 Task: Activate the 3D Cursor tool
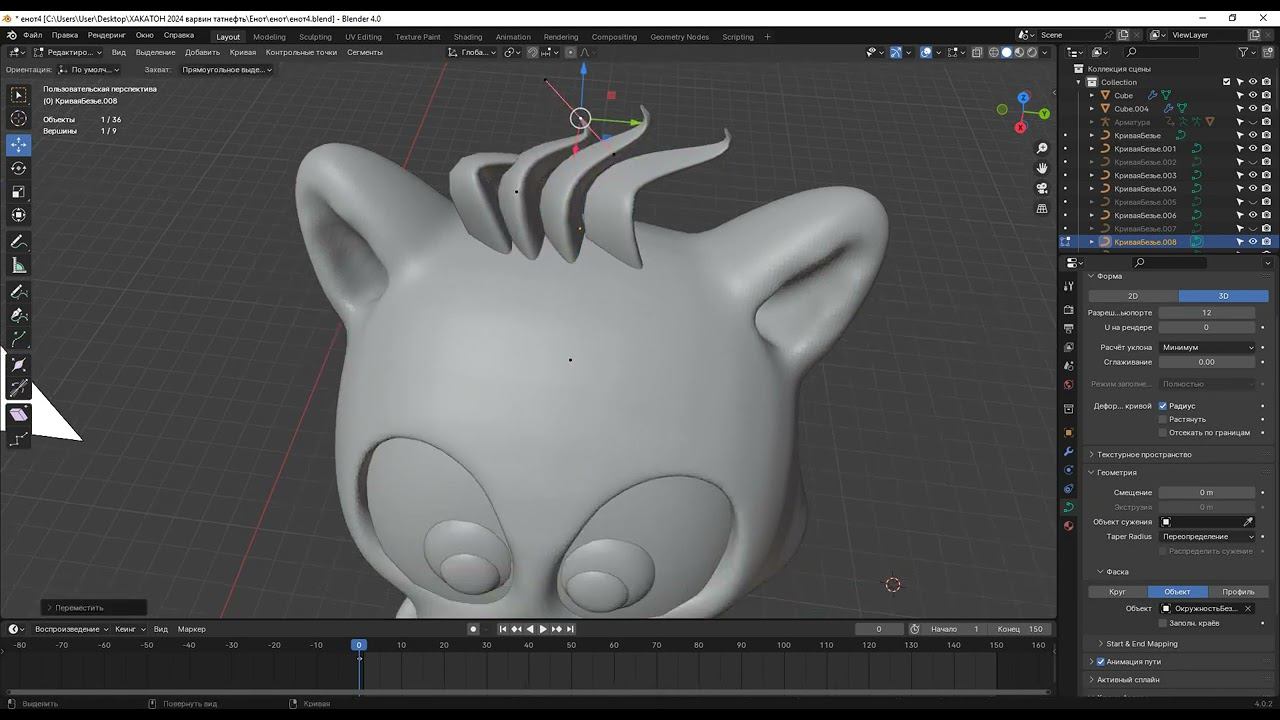click(18, 119)
